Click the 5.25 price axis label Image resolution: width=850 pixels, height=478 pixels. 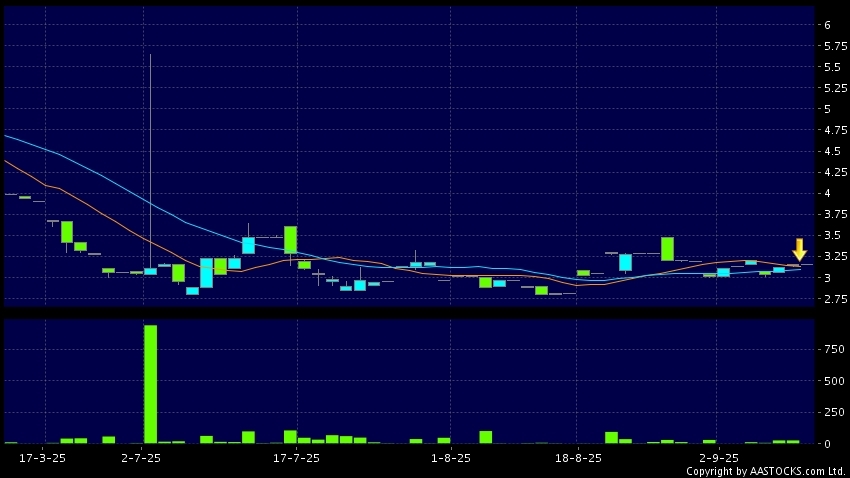835,88
